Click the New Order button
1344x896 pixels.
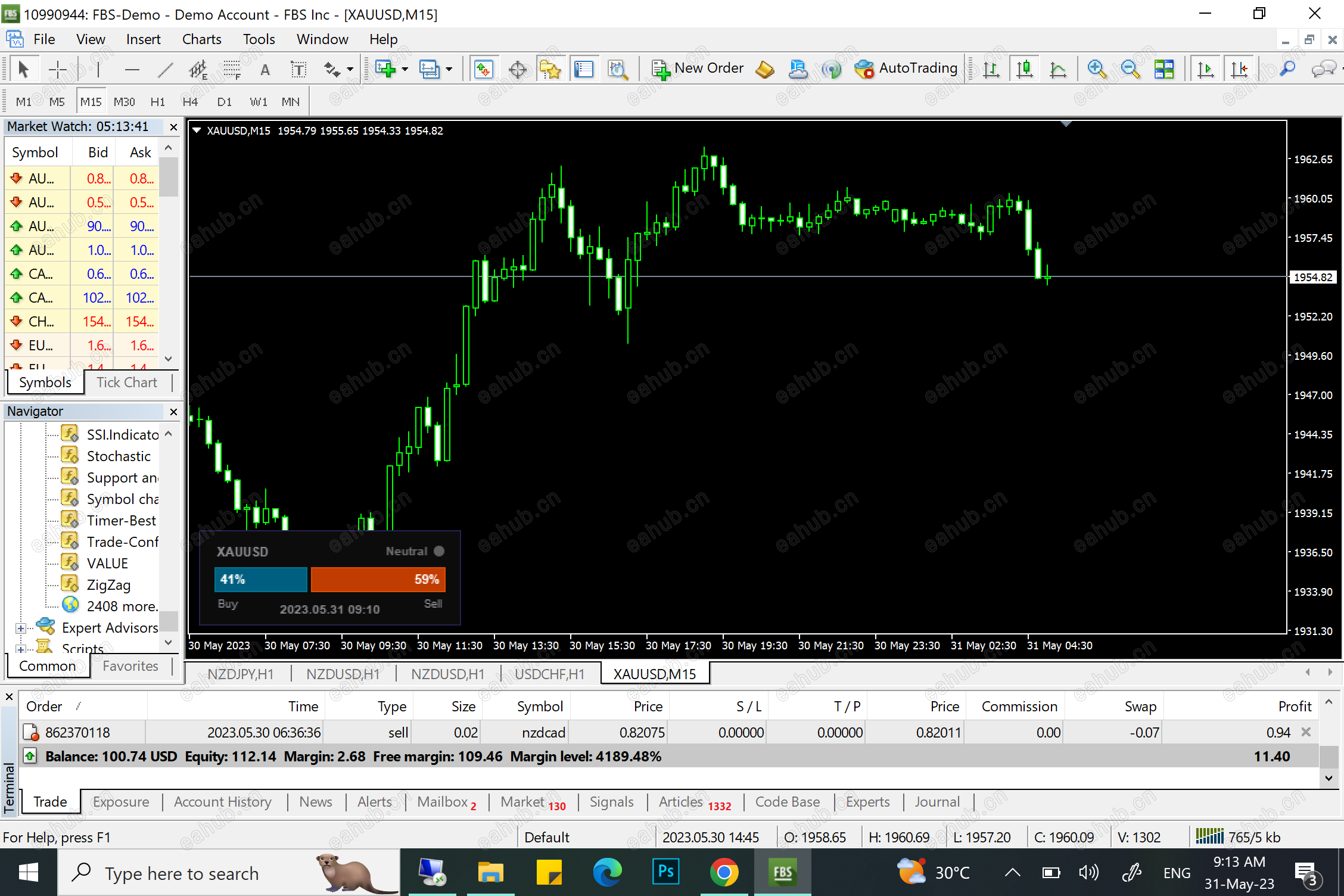pyautogui.click(x=698, y=68)
